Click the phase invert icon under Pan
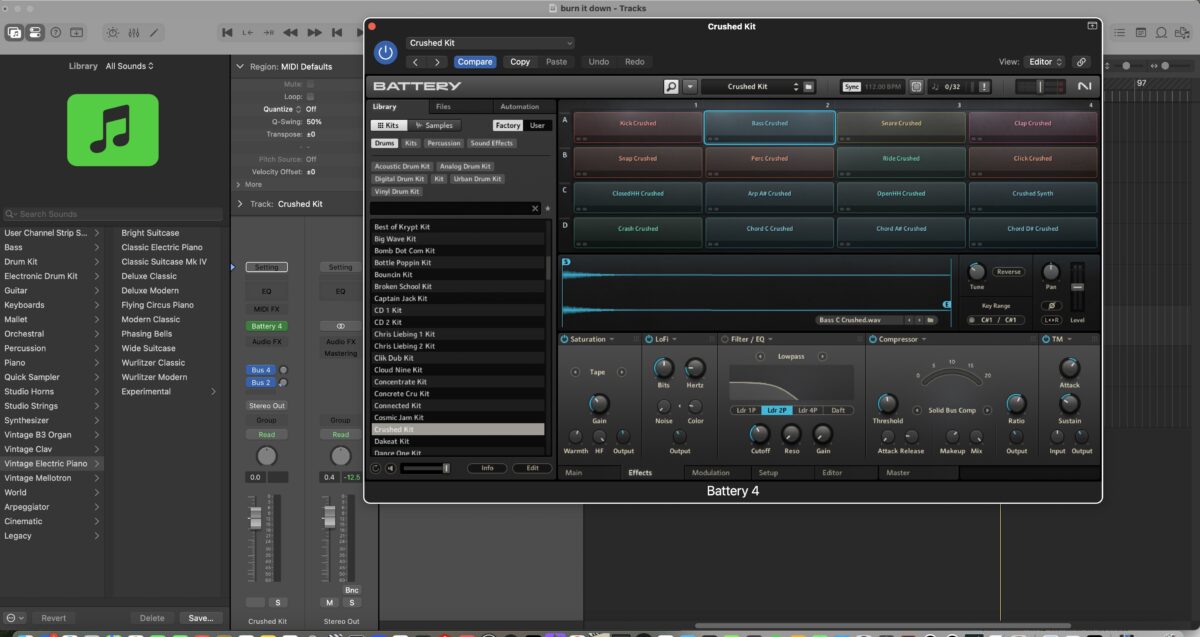Image resolution: width=1200 pixels, height=637 pixels. pyautogui.click(x=1050, y=306)
